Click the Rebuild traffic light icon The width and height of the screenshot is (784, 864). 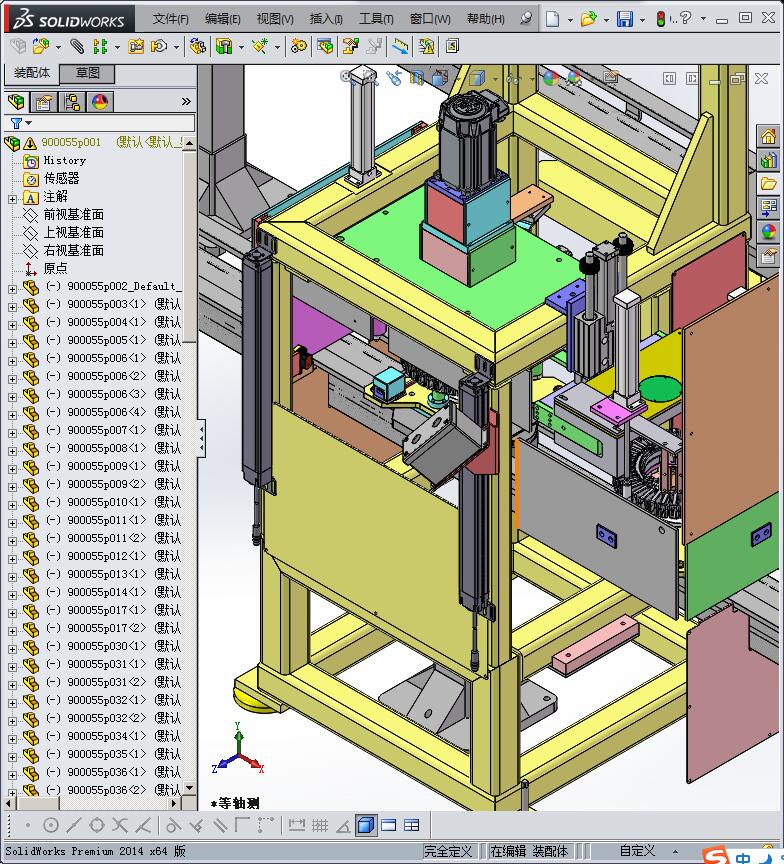661,19
